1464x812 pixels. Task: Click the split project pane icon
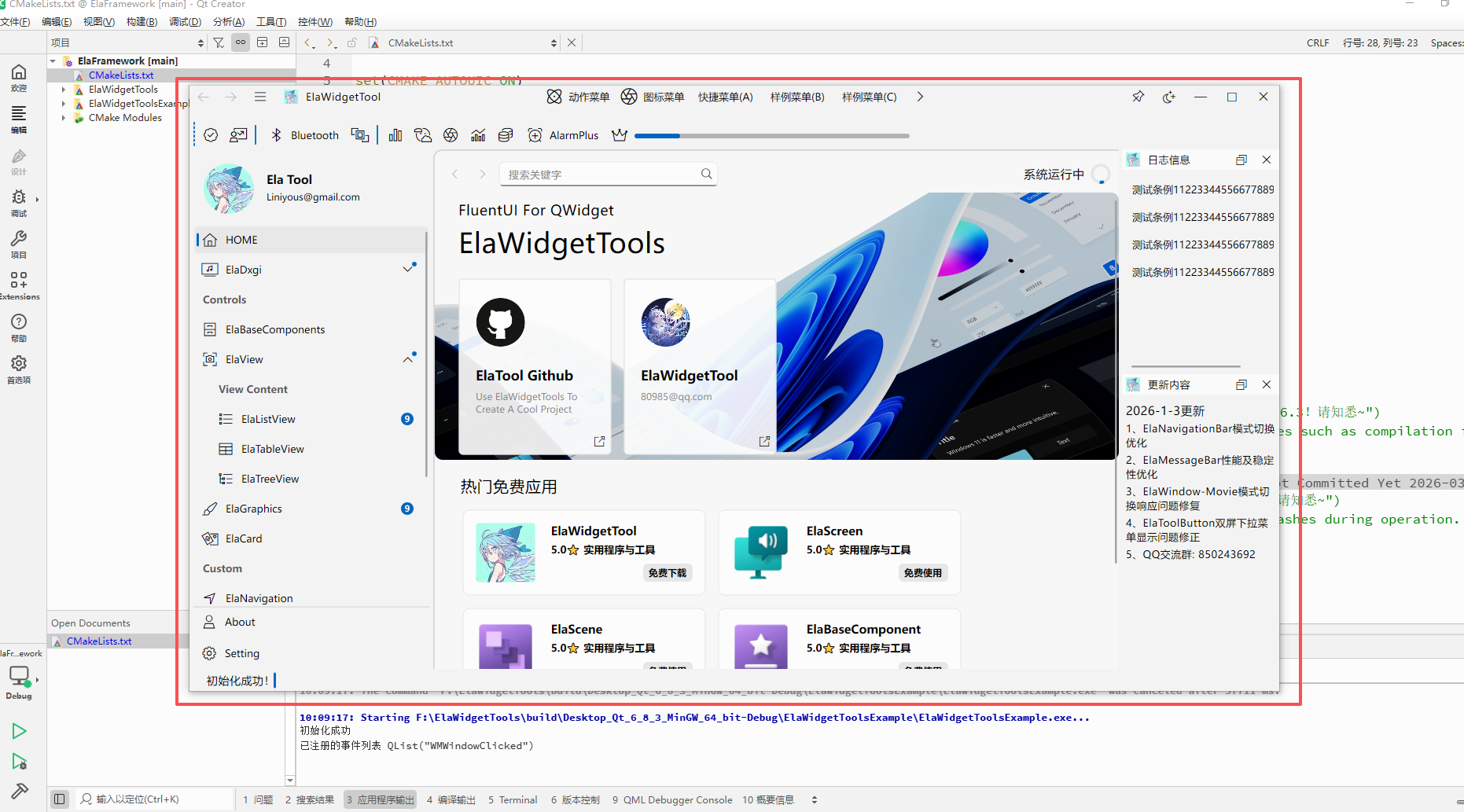[263, 42]
